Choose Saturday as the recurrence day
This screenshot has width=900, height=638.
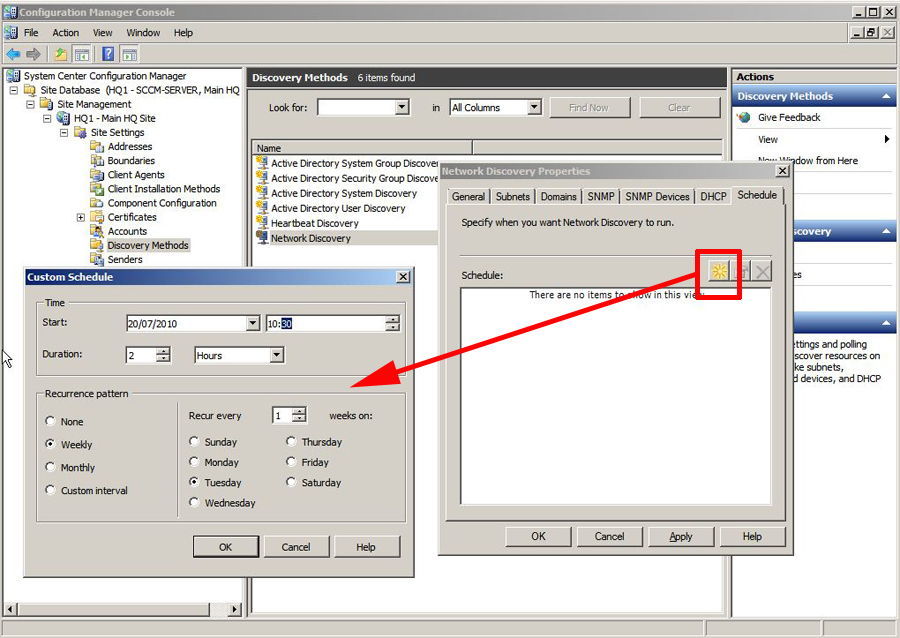(x=291, y=482)
